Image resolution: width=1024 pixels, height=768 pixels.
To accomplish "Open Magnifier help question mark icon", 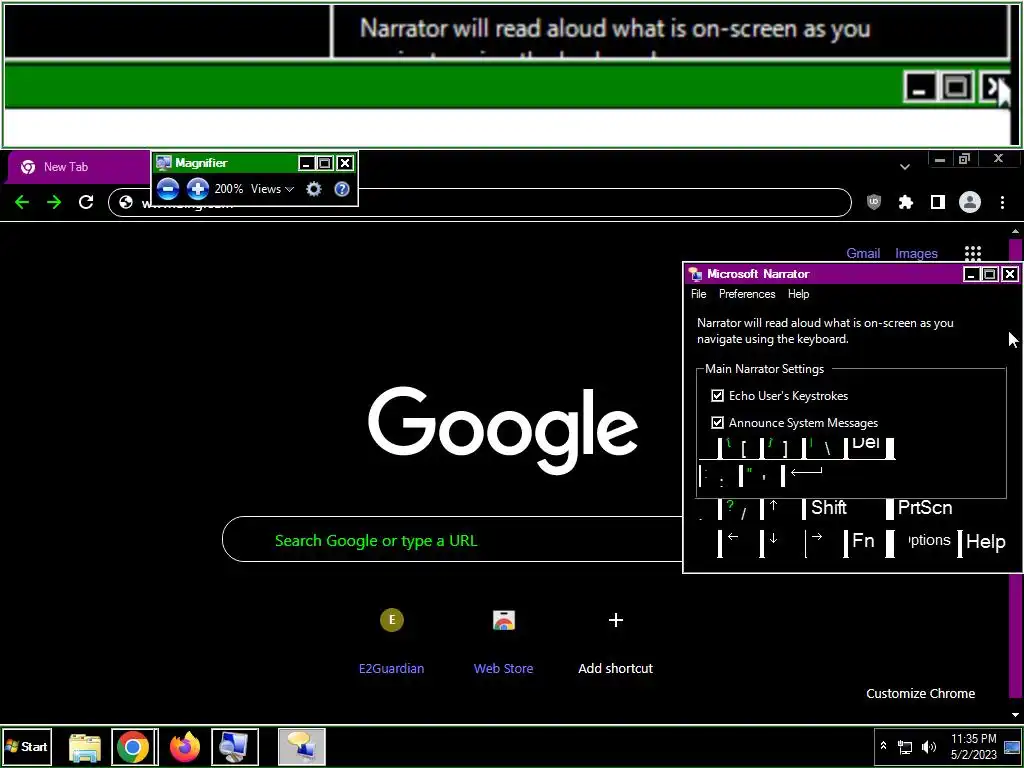I will point(342,189).
